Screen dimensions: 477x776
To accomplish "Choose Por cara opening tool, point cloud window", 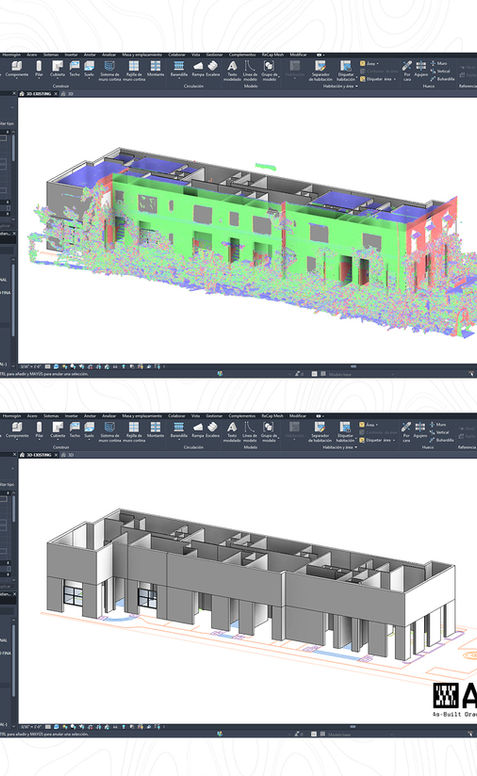I will (x=407, y=71).
